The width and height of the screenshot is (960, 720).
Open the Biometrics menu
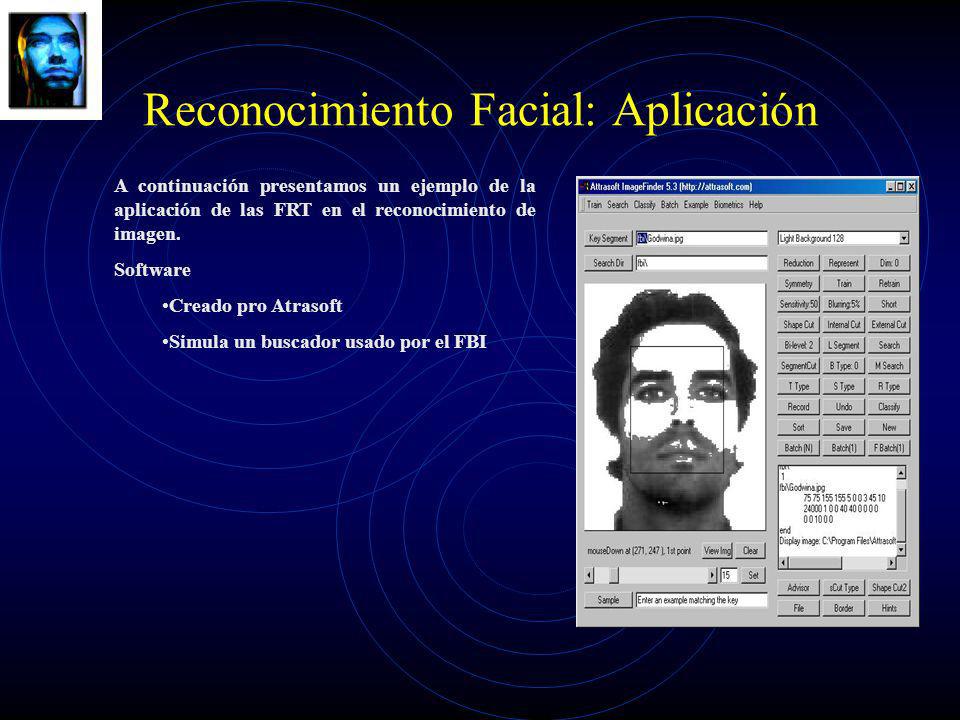tap(729, 205)
